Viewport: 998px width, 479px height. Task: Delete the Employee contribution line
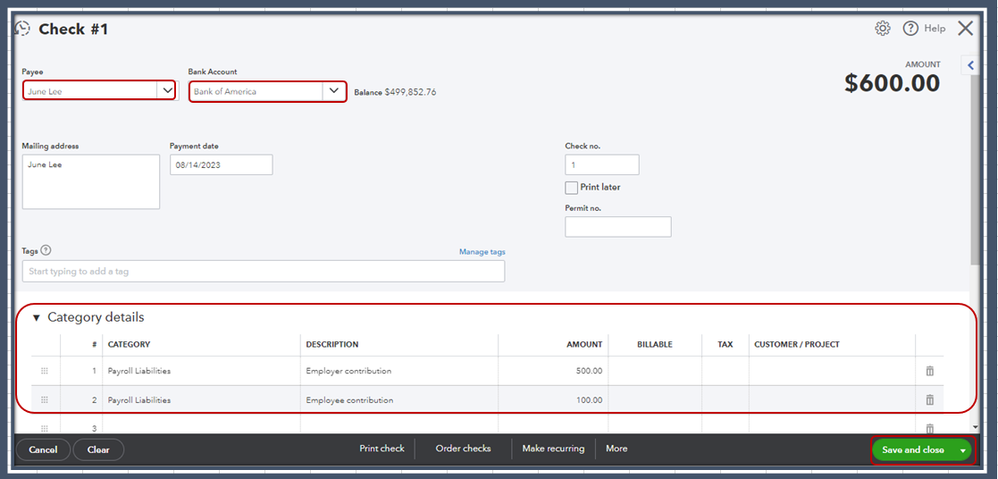coord(929,400)
